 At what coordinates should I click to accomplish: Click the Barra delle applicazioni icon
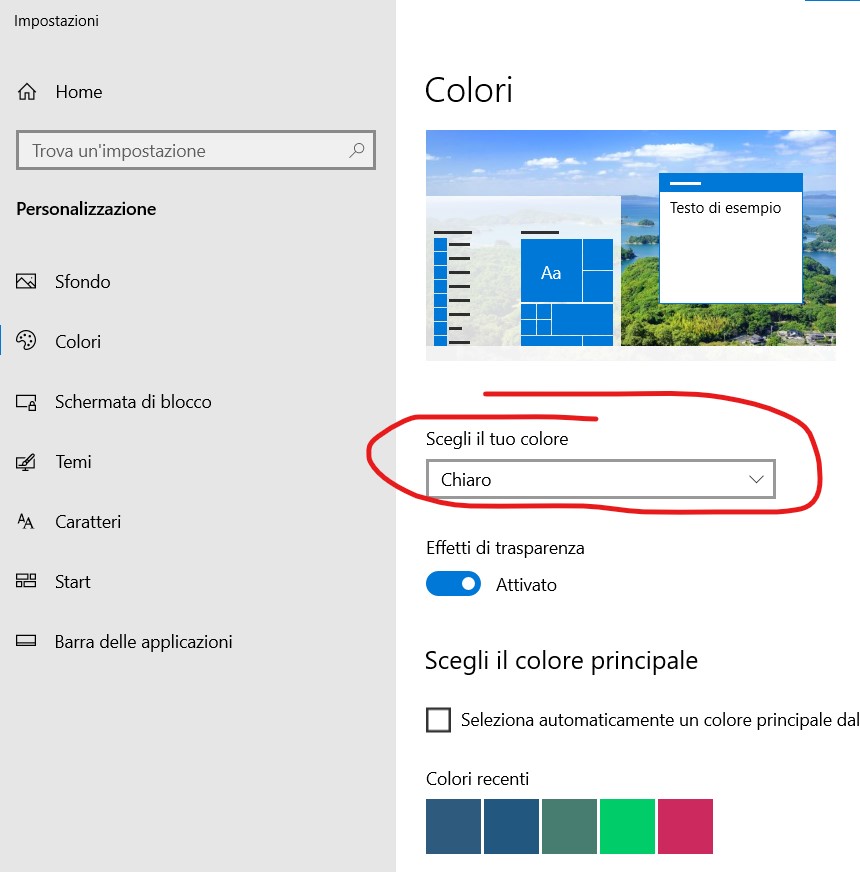(x=26, y=641)
